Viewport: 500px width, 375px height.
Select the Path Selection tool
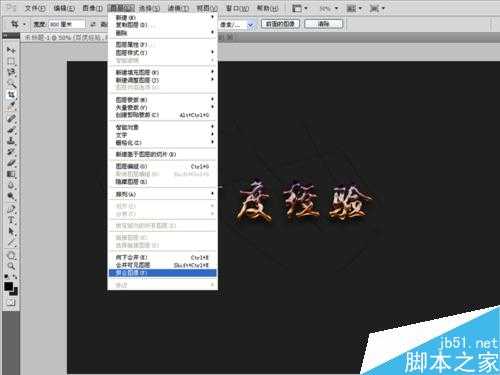tap(11, 231)
